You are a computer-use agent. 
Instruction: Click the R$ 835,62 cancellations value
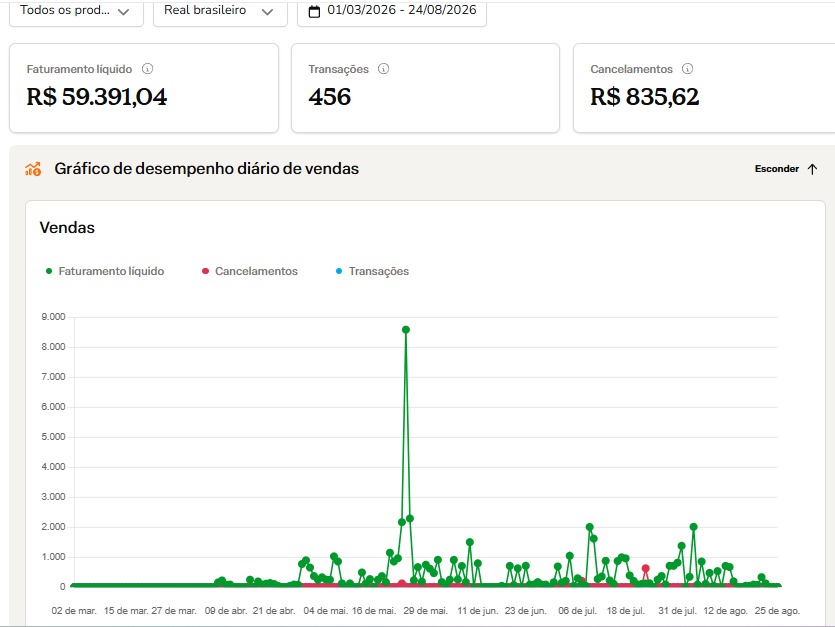point(644,97)
